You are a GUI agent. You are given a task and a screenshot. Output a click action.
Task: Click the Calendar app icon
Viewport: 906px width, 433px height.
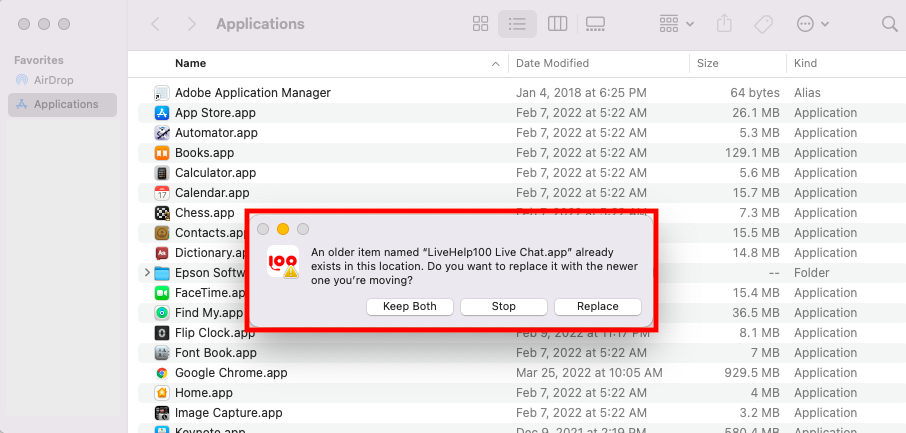162,193
